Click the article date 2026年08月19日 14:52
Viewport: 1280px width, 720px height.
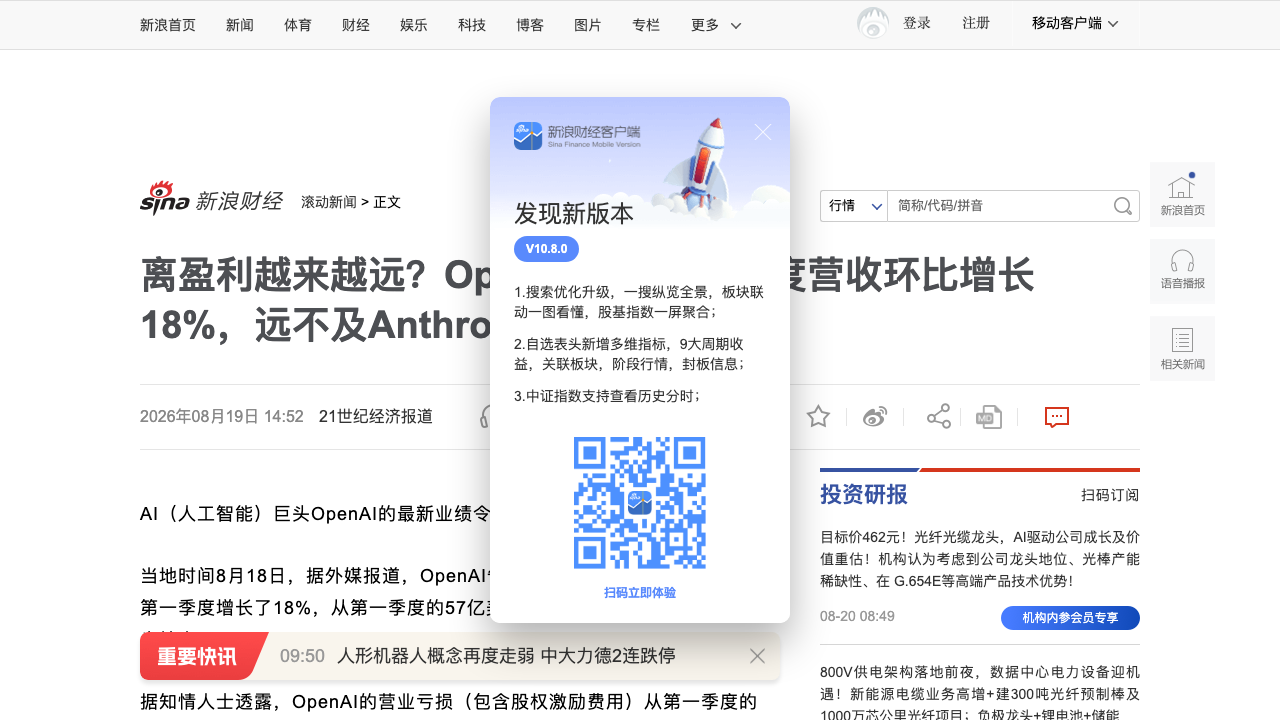(x=222, y=416)
